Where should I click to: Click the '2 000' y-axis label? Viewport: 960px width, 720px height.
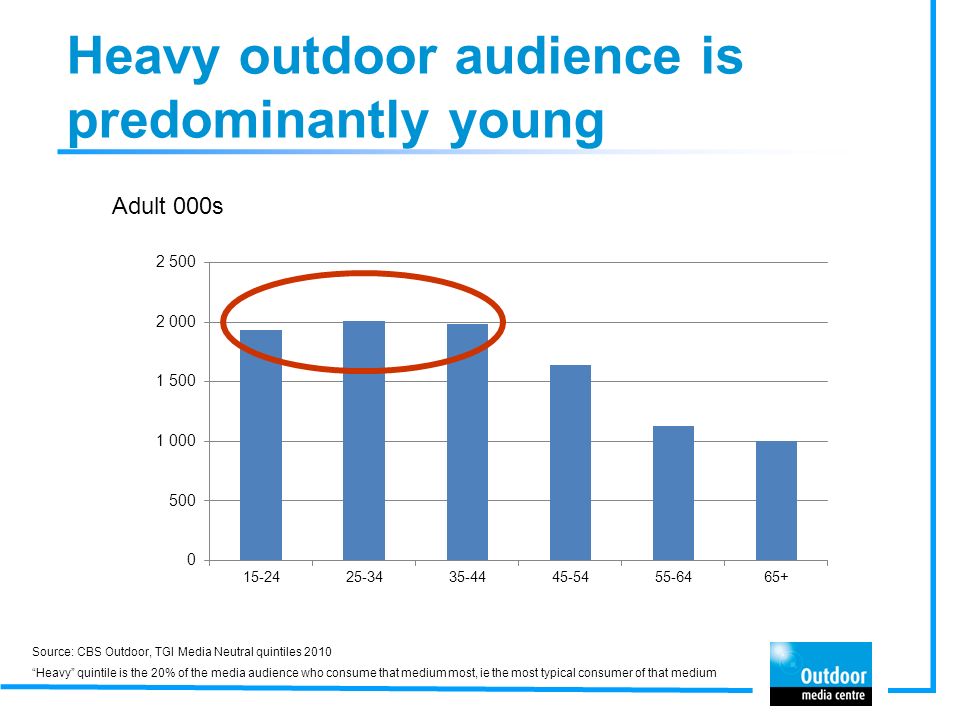tap(176, 322)
